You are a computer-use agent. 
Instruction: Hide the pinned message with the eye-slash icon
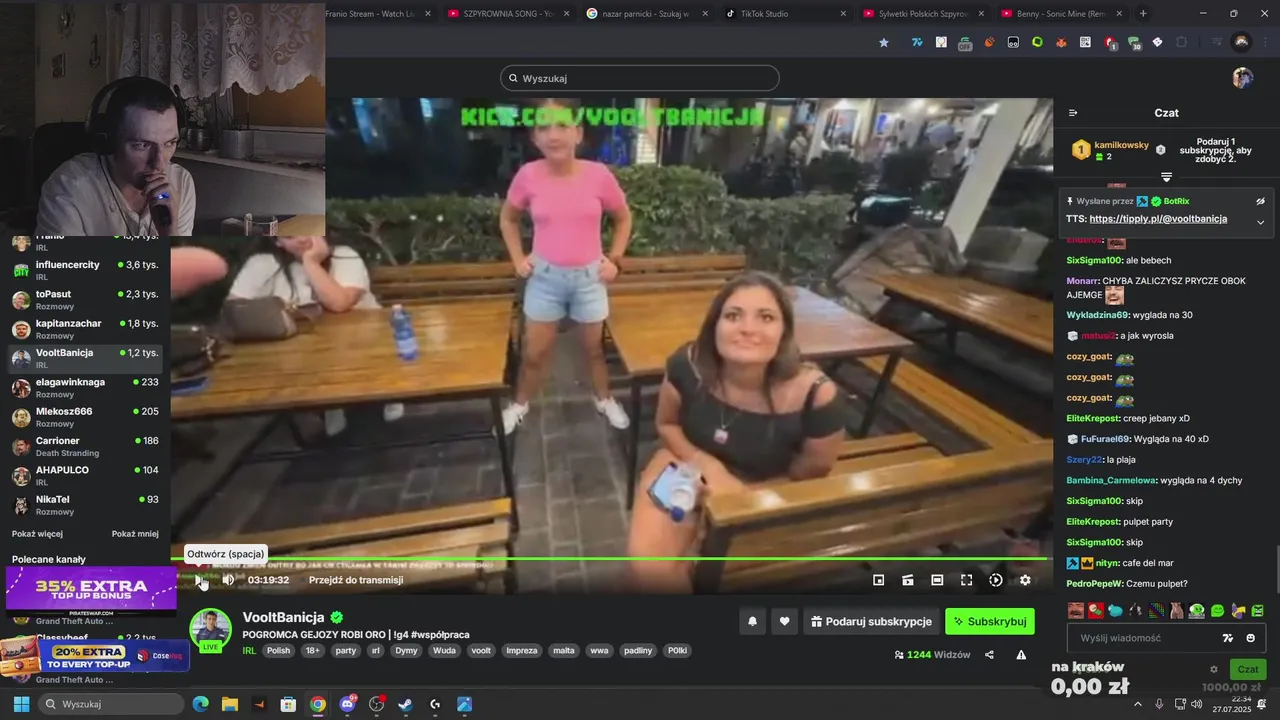coord(1260,201)
